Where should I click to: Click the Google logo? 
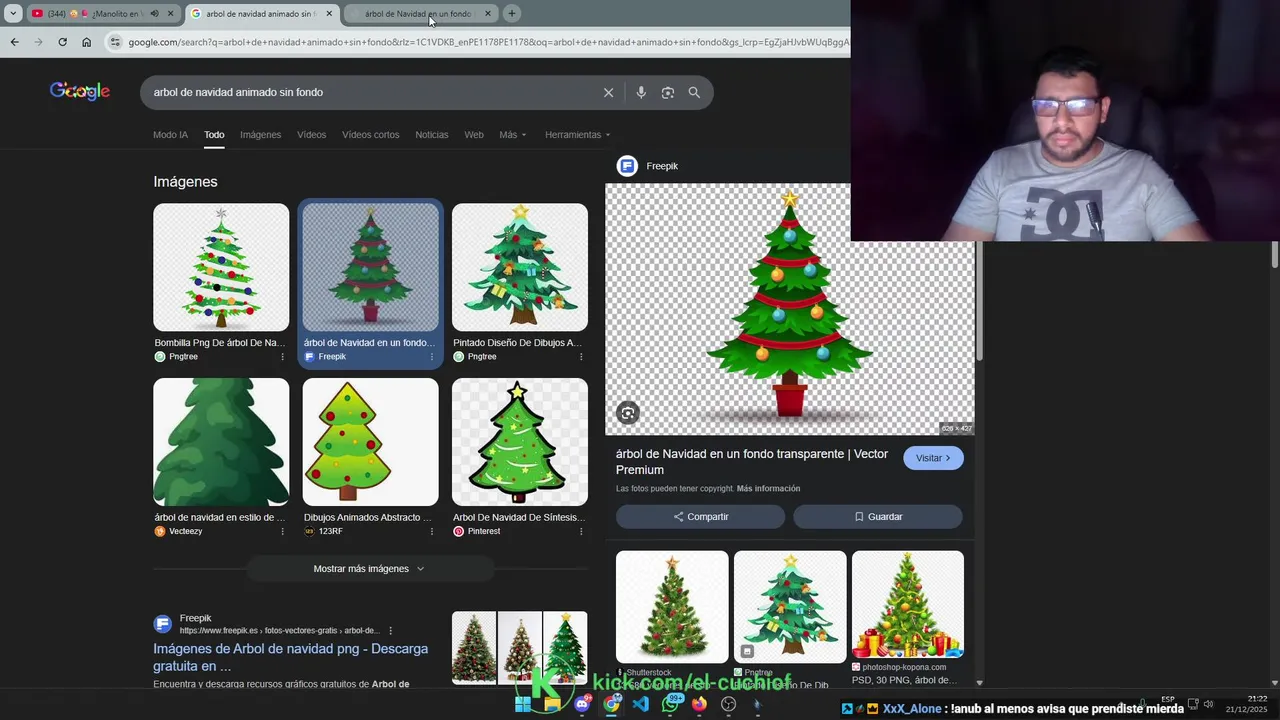[80, 91]
